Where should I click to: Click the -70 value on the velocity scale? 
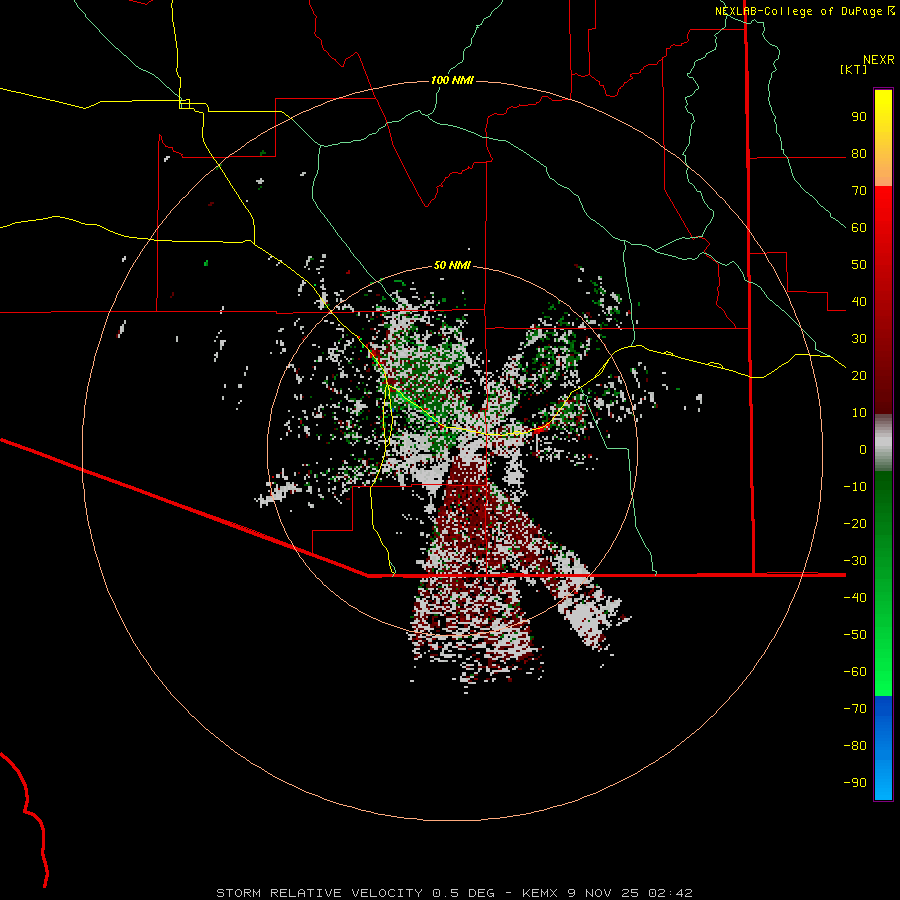coord(855,709)
